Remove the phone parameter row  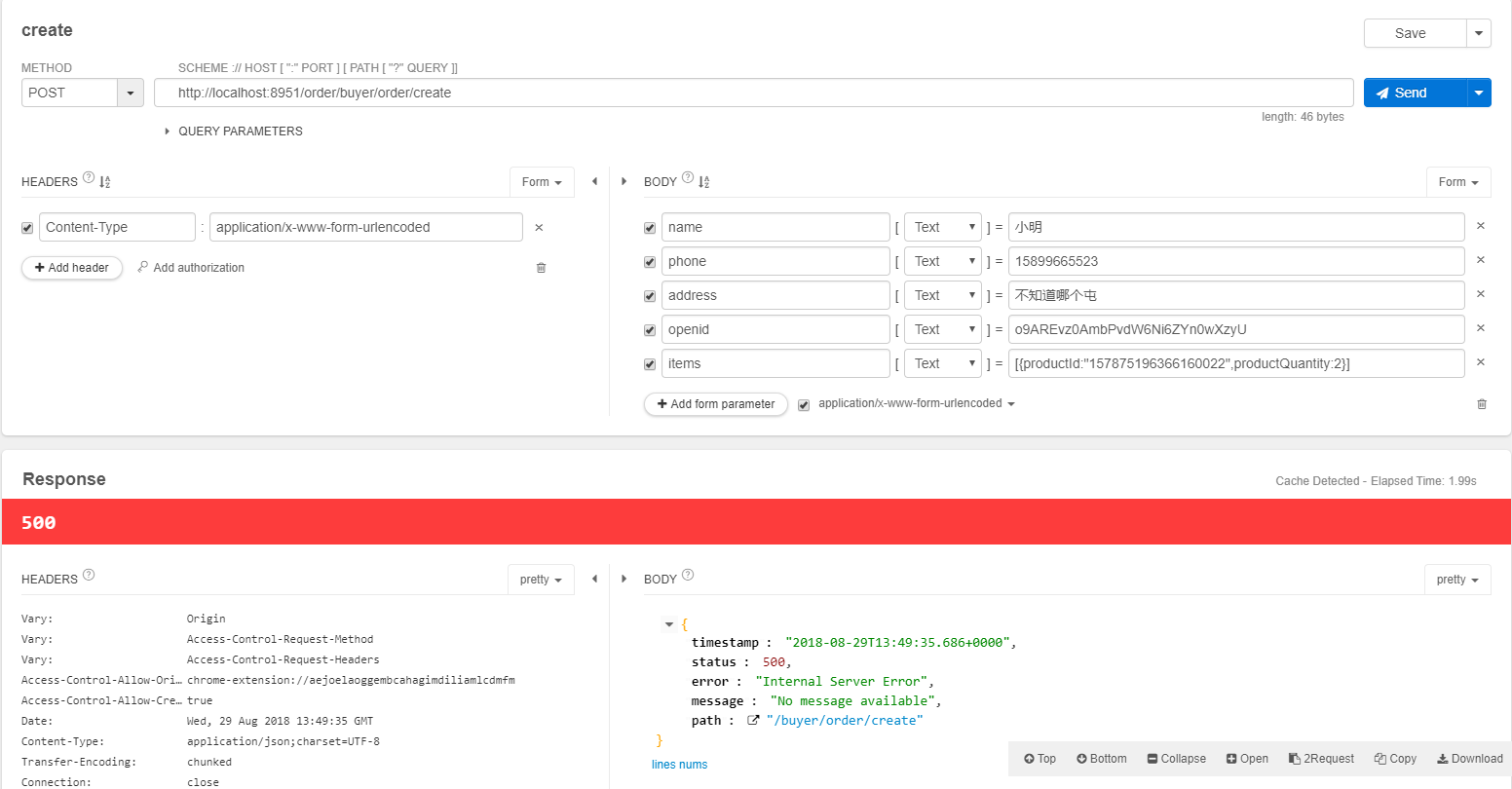pos(1481,260)
